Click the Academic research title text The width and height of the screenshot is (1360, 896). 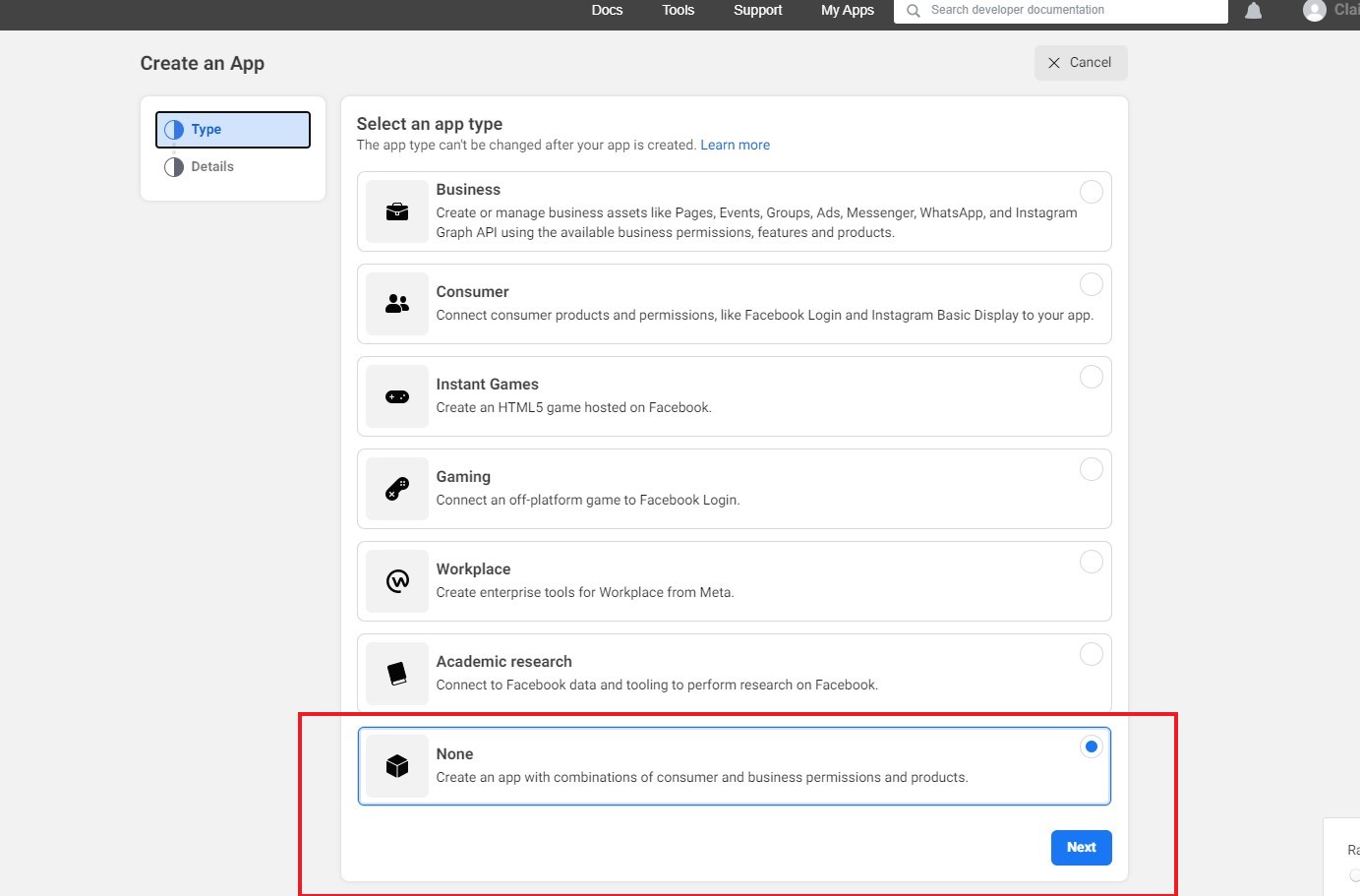pyautogui.click(x=503, y=662)
